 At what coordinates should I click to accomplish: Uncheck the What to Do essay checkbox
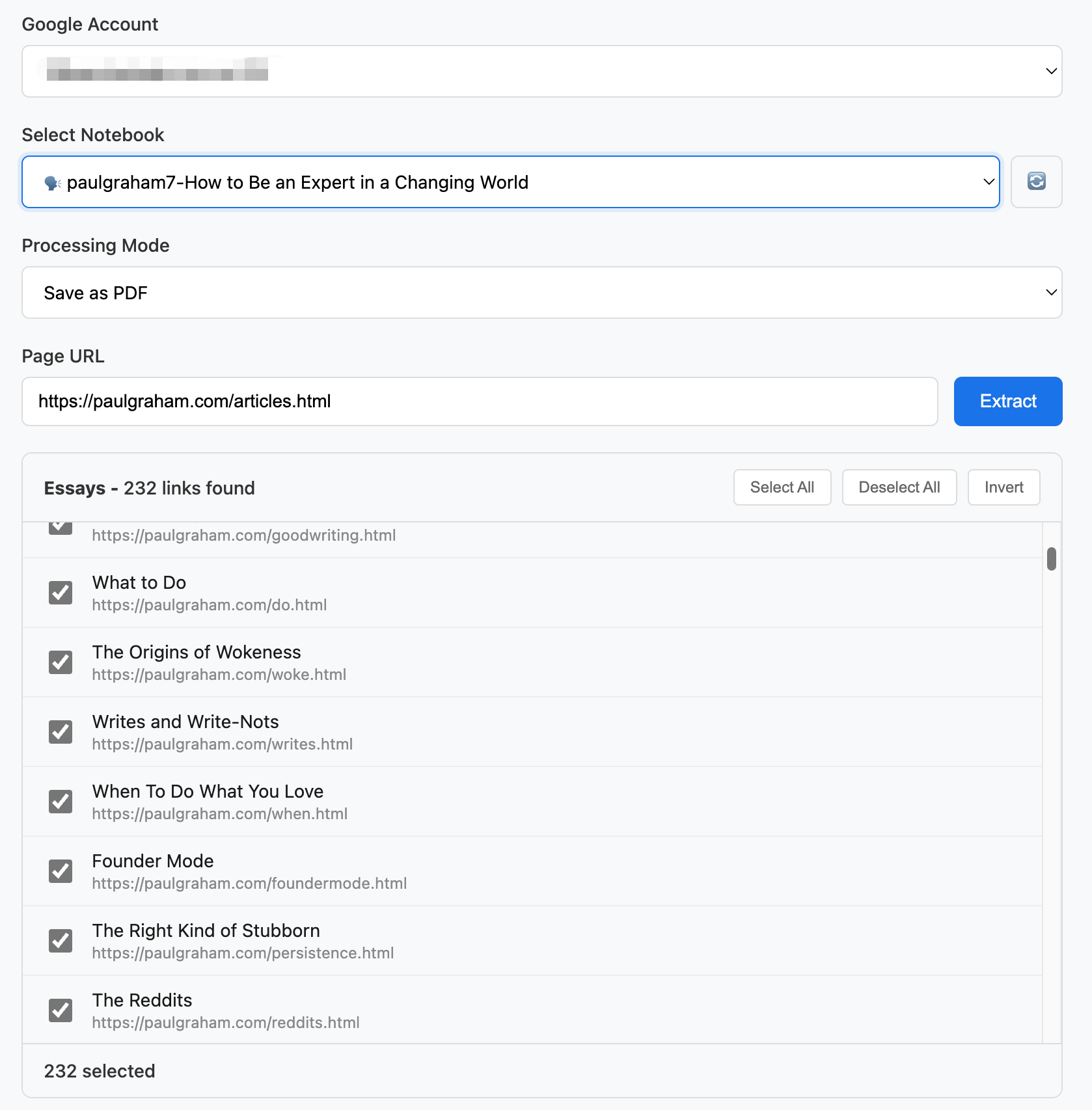[61, 593]
